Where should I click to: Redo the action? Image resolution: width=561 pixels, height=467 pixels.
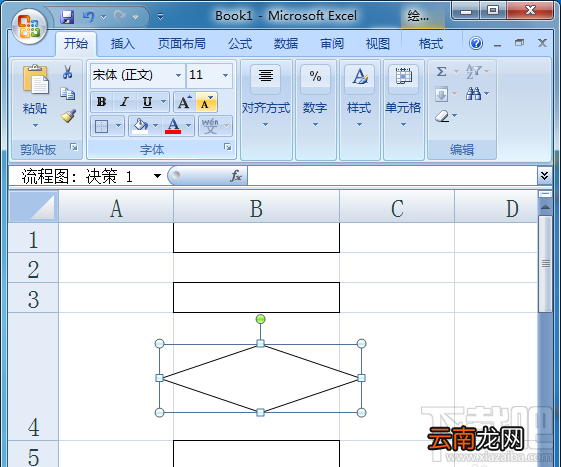click(120, 16)
